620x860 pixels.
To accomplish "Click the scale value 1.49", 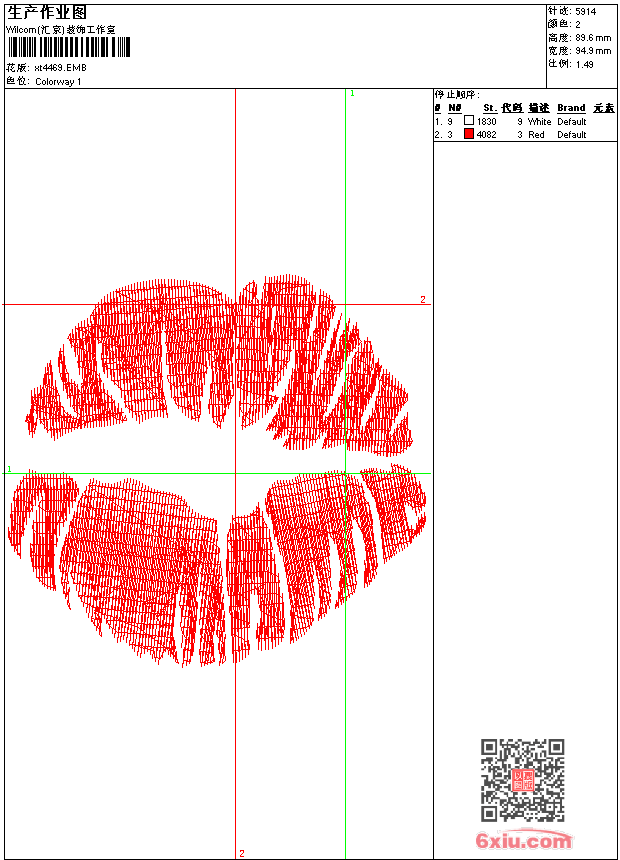I will [x=584, y=64].
